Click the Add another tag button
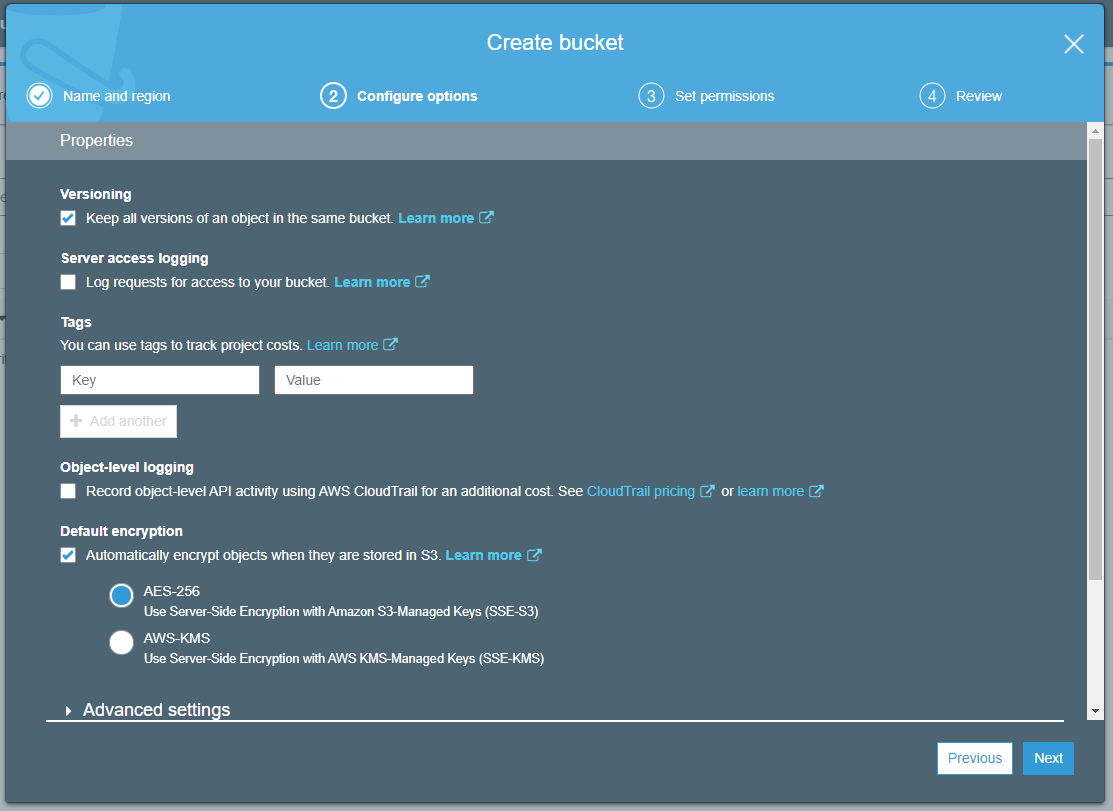This screenshot has width=1113, height=811. tap(119, 421)
